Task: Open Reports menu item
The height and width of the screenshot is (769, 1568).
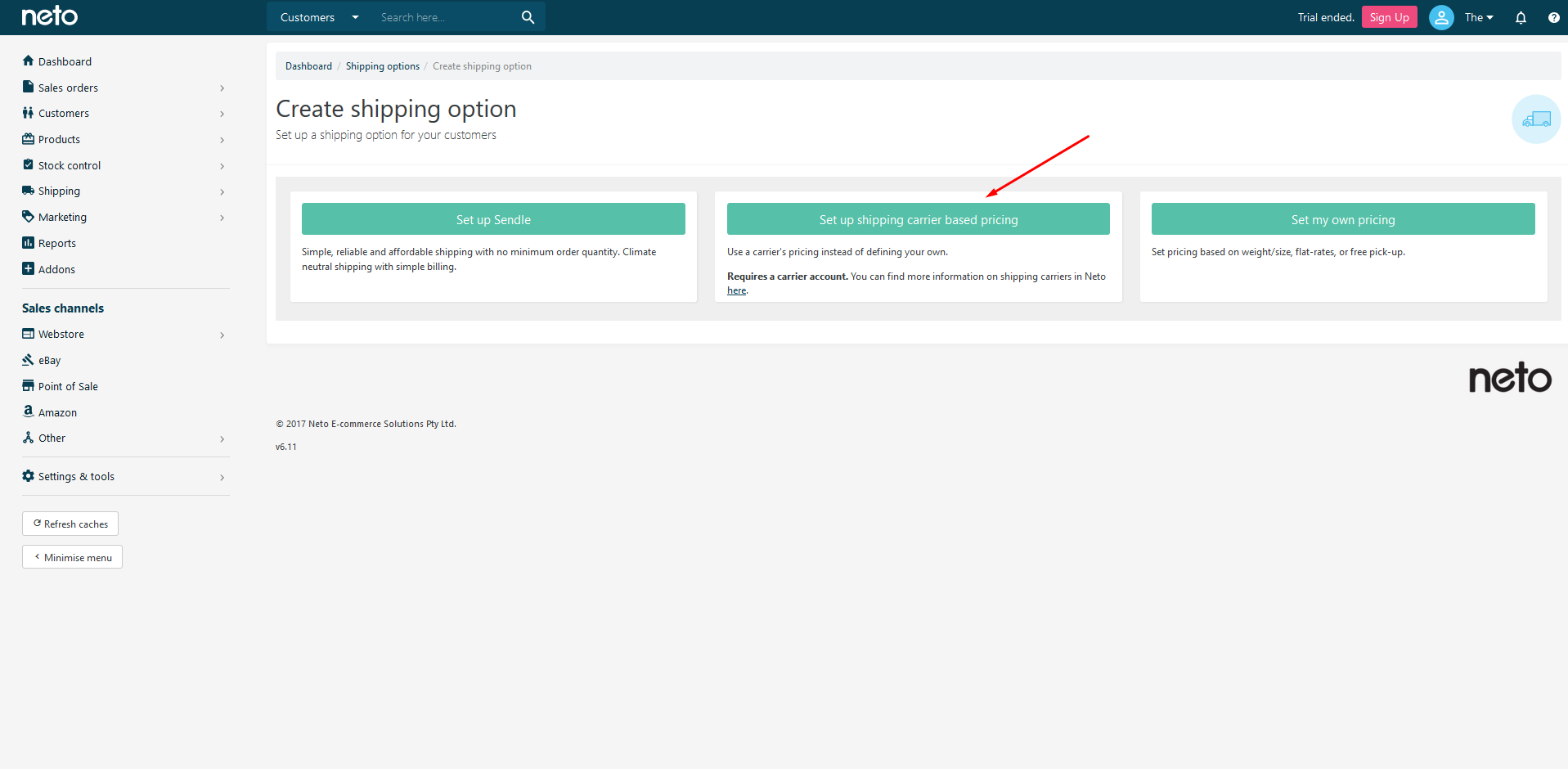Action: click(x=57, y=243)
